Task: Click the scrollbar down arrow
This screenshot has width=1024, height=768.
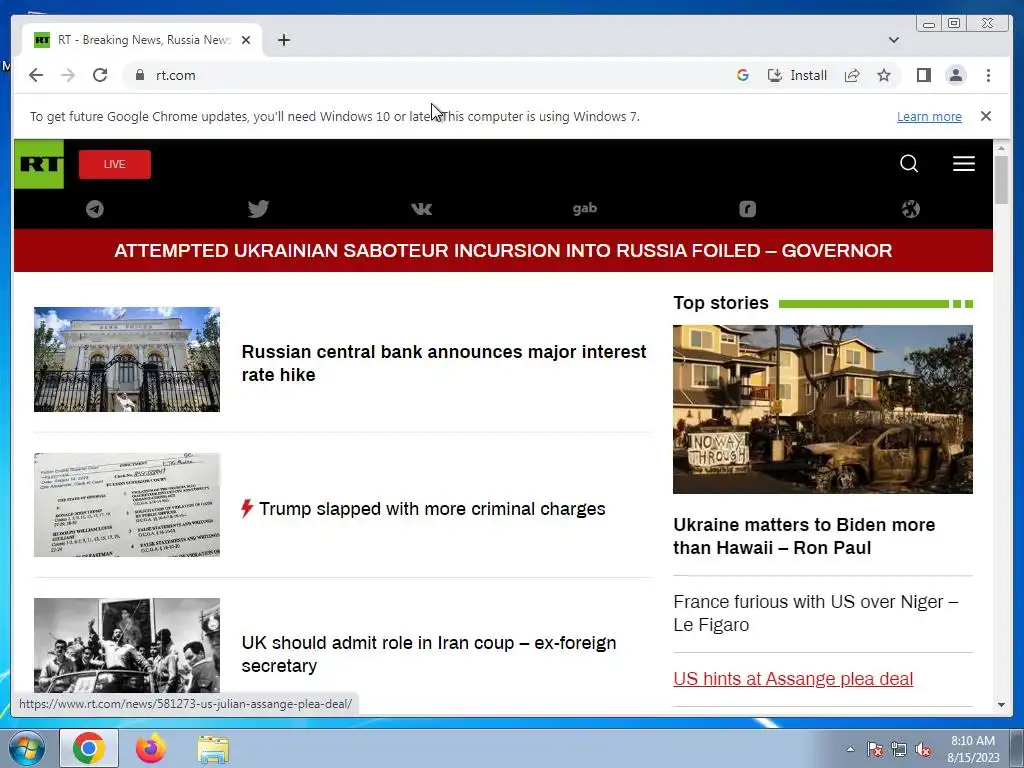Action: (x=1001, y=705)
